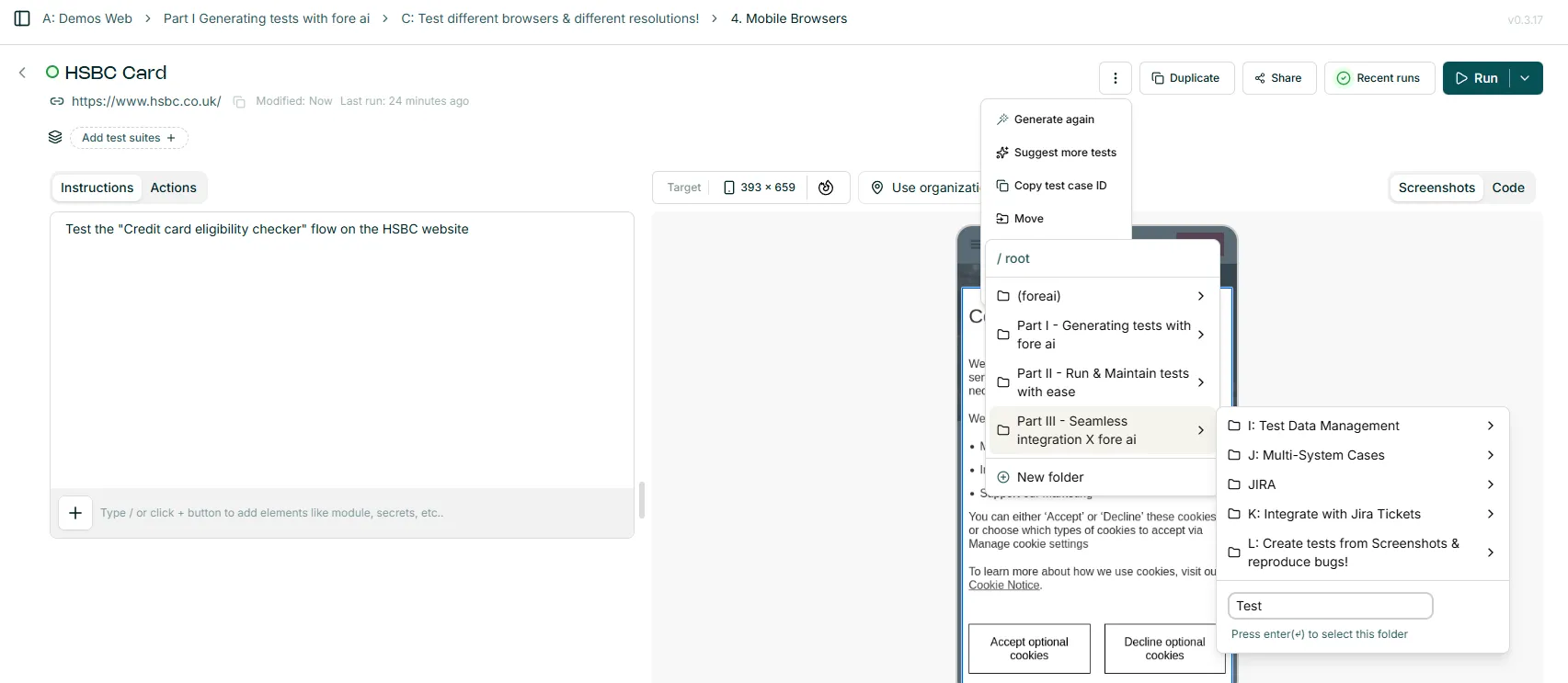Choose Copy test case ID
This screenshot has width=1568, height=683.
point(1056,186)
